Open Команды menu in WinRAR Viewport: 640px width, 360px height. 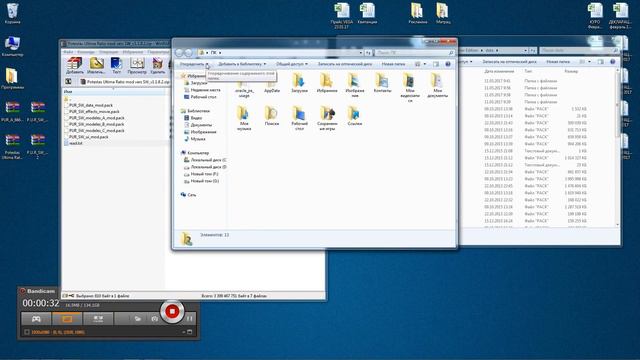86,52
